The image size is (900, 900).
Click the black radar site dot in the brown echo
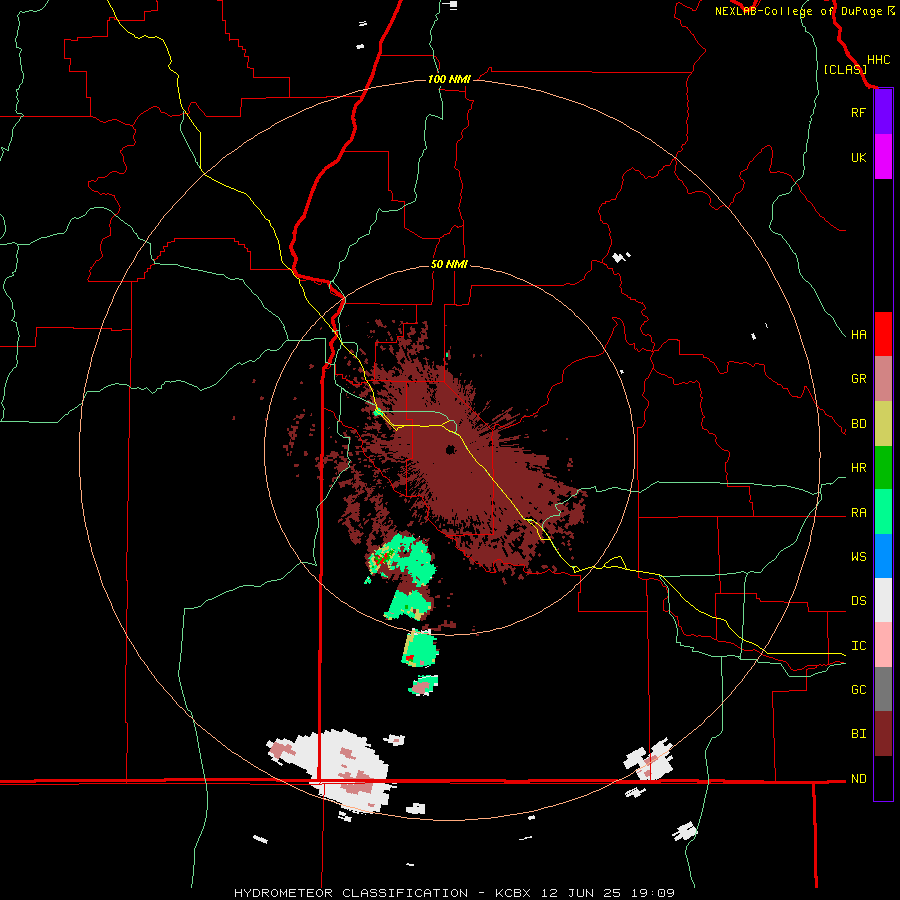tap(451, 449)
